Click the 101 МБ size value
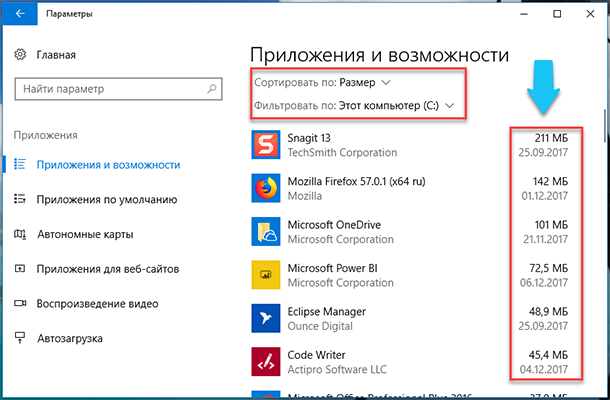The width and height of the screenshot is (610, 400). pos(551,225)
